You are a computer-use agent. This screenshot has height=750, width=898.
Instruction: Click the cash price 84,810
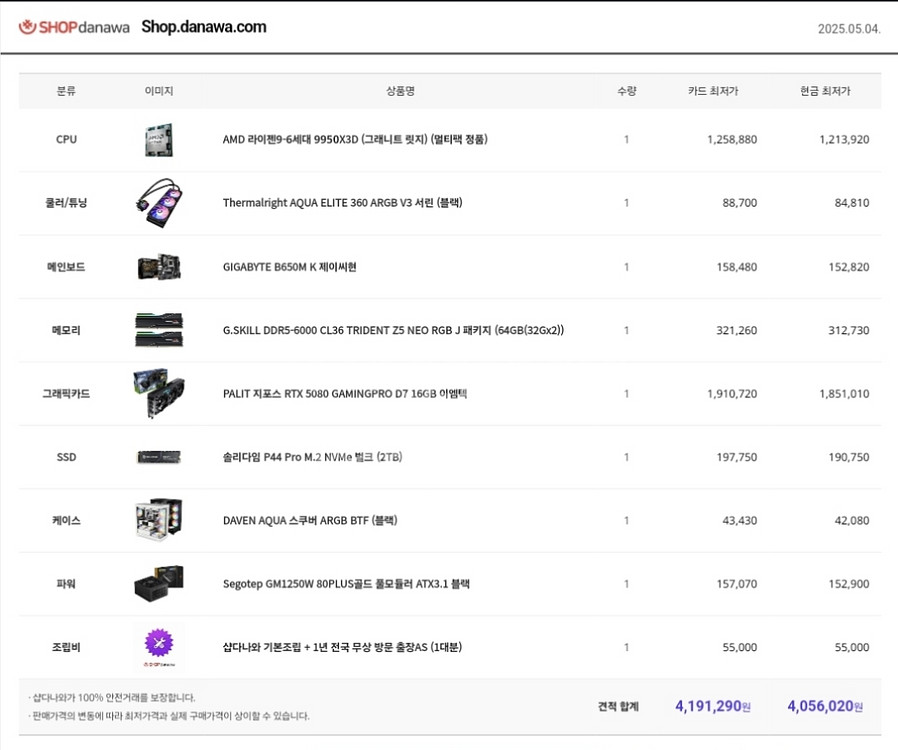coord(852,203)
